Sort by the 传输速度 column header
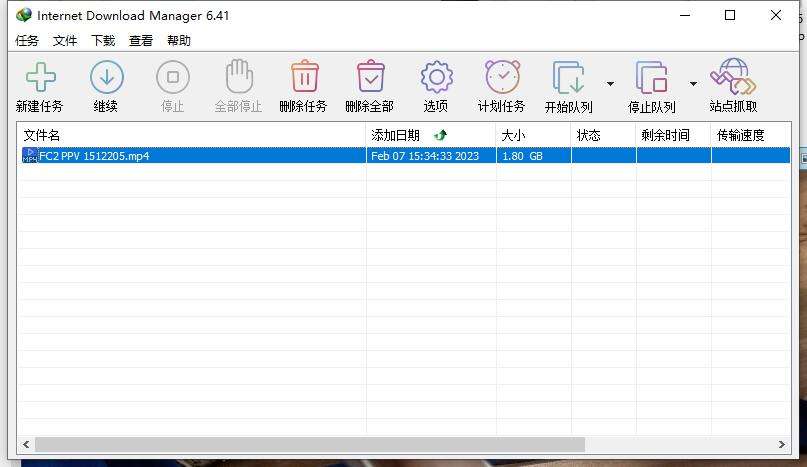The height and width of the screenshot is (467, 807). pyautogui.click(x=751, y=135)
